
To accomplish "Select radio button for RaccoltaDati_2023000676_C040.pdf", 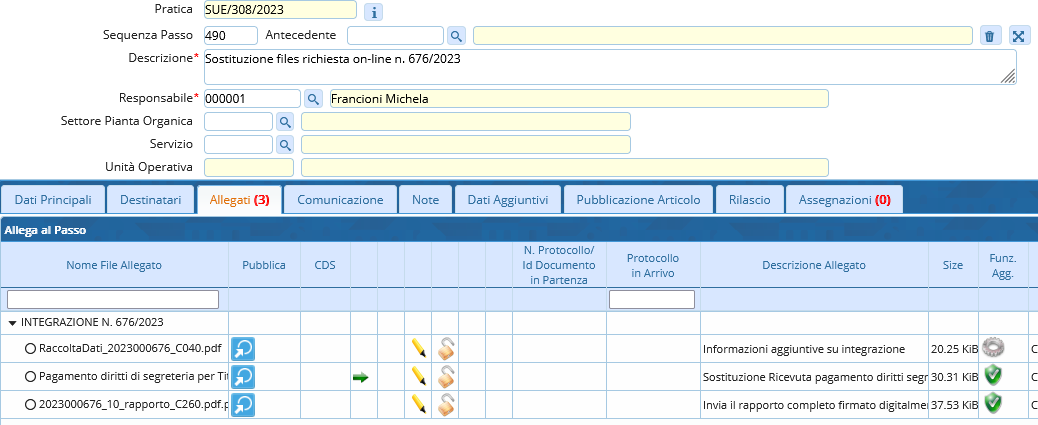I will (x=30, y=349).
